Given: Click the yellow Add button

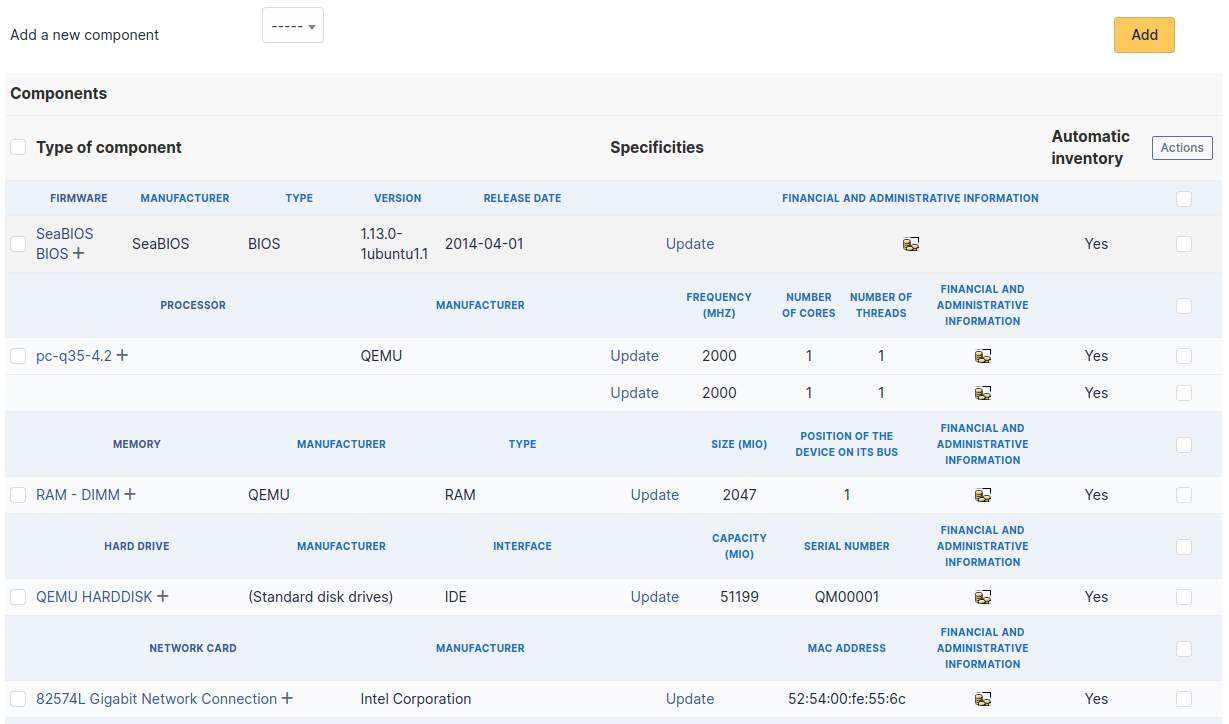Looking at the screenshot, I should (1144, 35).
